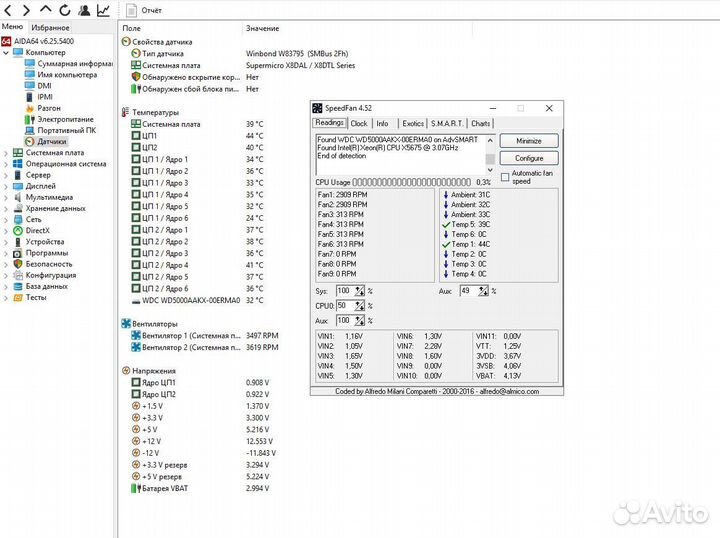Viewport: 720px width, 538px height.
Task: Go back with the AIDA64 back arrow
Action: click(8, 10)
